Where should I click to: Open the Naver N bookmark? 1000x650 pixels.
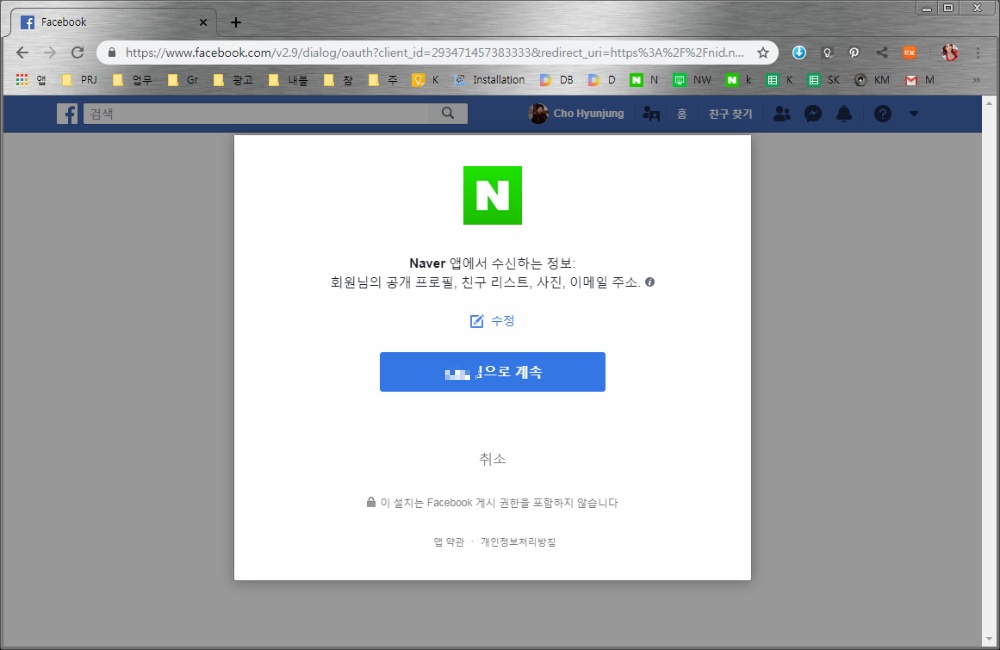tap(644, 80)
